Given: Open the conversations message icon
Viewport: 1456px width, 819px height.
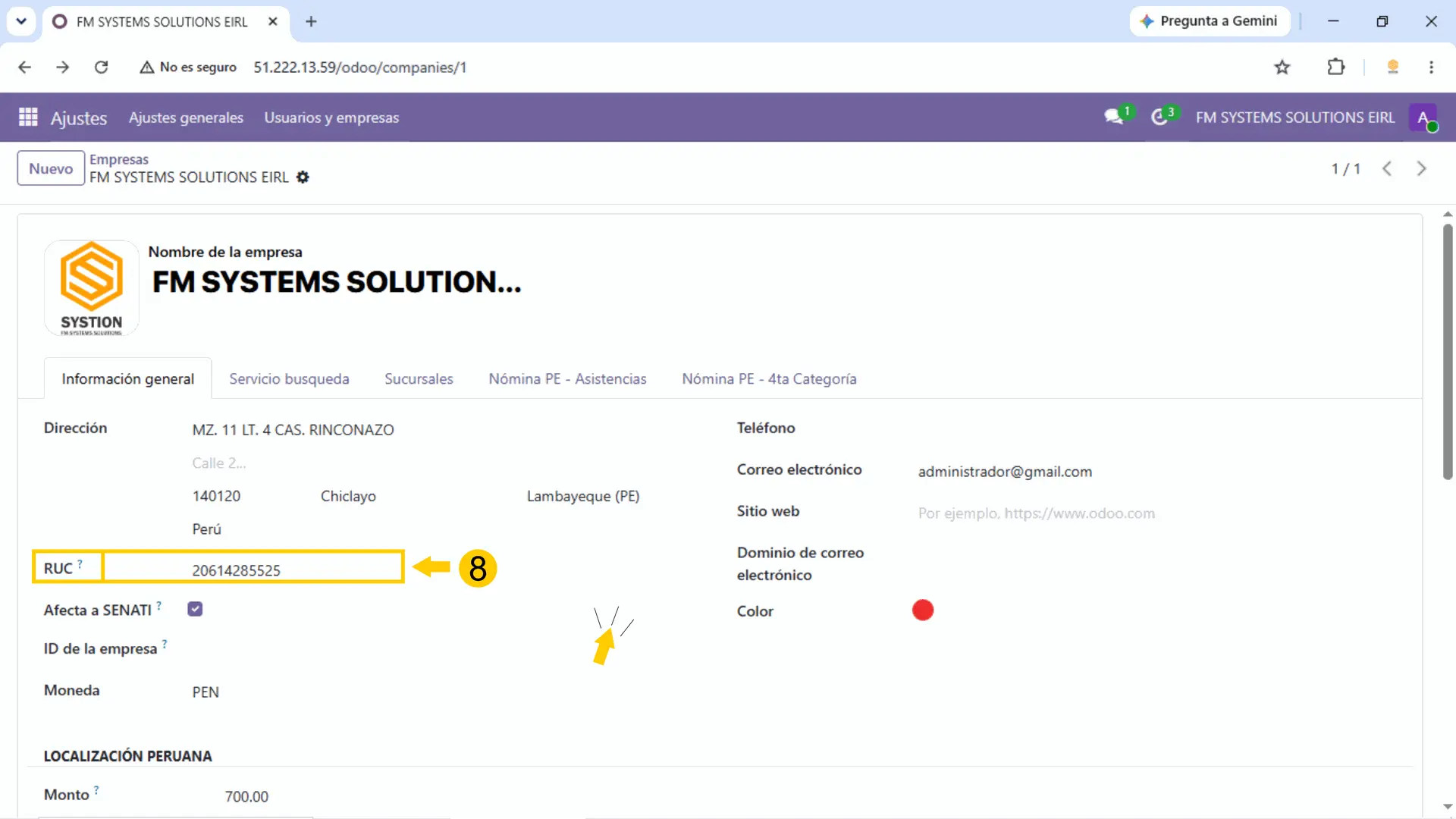Looking at the screenshot, I should (1114, 117).
